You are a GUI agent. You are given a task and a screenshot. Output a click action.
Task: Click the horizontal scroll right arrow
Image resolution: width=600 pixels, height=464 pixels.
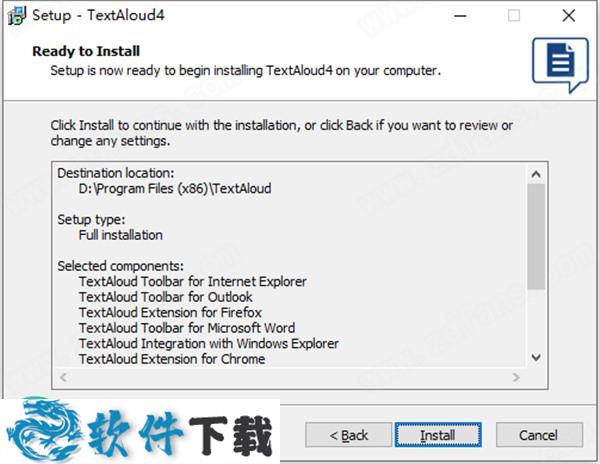(516, 378)
